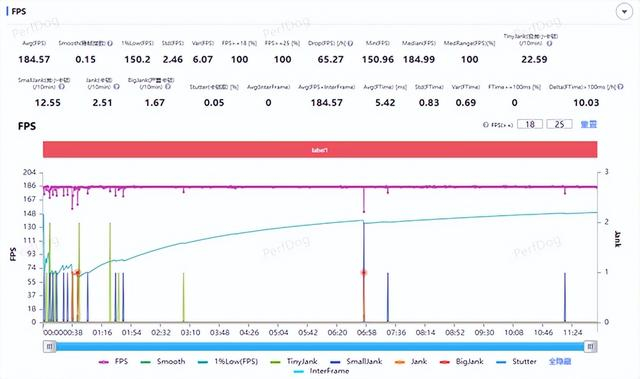Click the blue reset link by threshold boxes
640x379 pixels.
589,124
